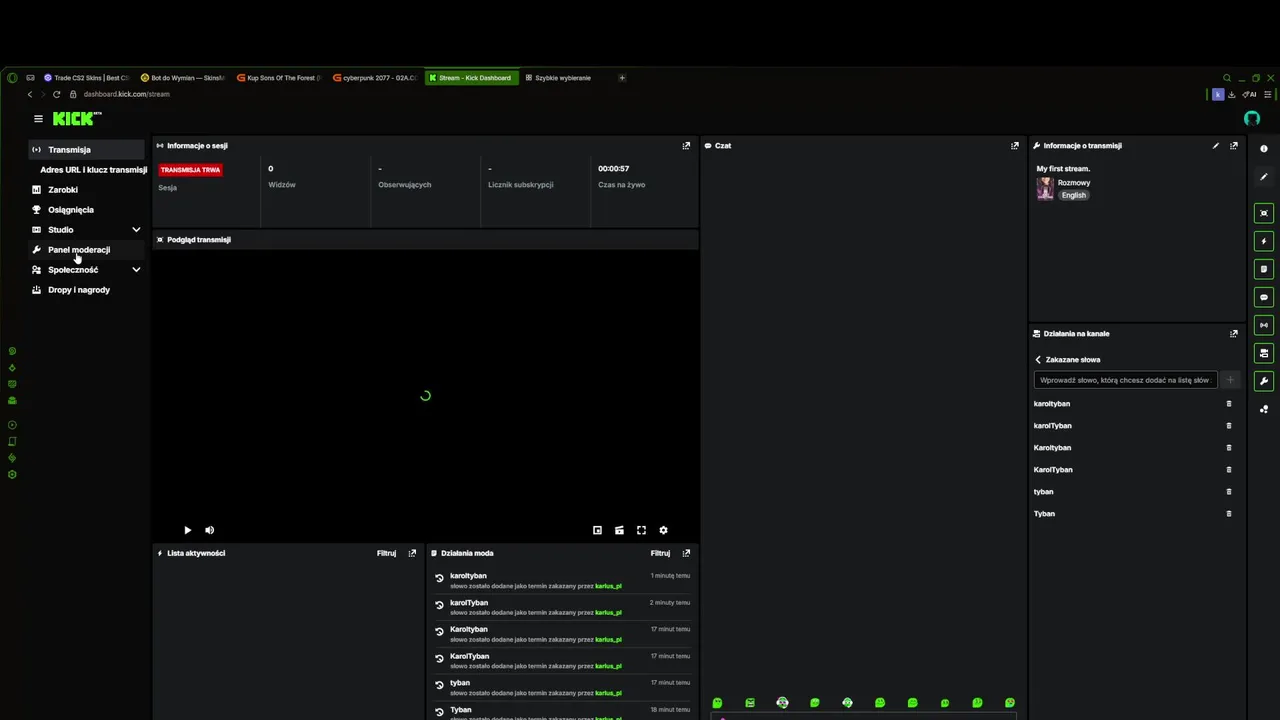Open Dropy i nagrody
This screenshot has height=720, width=1280.
coord(79,290)
